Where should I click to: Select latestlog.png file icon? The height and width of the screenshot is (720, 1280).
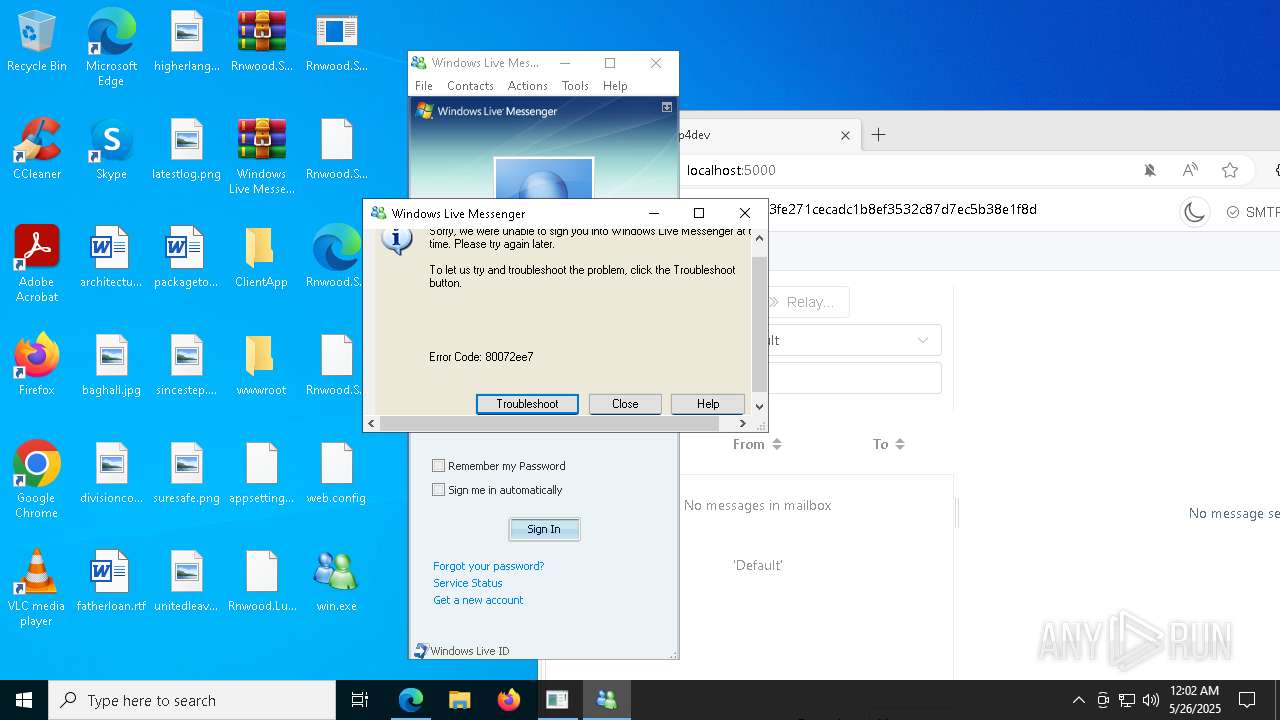[186, 148]
